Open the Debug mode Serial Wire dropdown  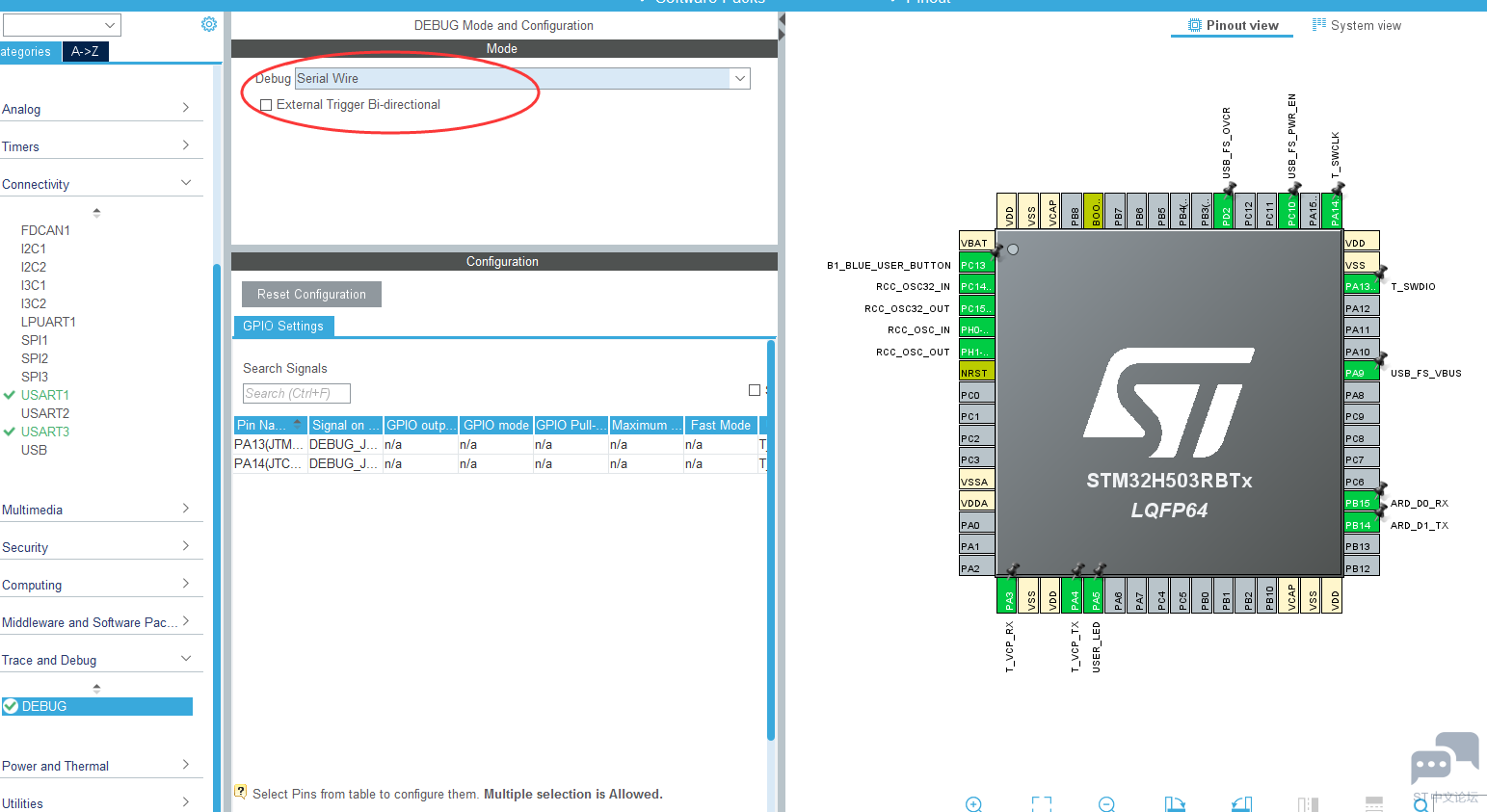pyautogui.click(x=740, y=79)
